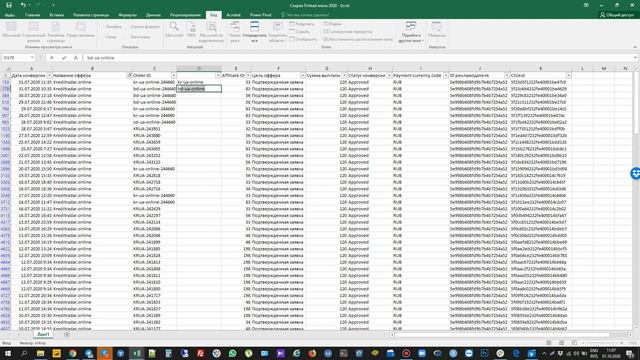Screen dimensions: 640x360
Task: Toggle Gridlines (Сетка) checkbox
Action: [x=109, y=37]
